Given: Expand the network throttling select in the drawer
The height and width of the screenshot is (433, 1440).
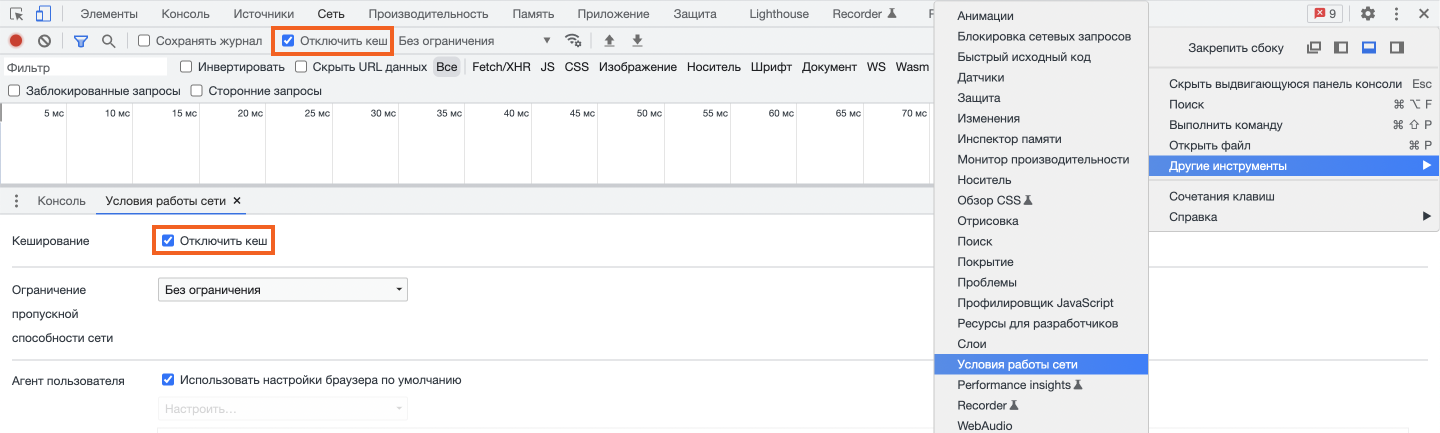Looking at the screenshot, I should pyautogui.click(x=283, y=290).
